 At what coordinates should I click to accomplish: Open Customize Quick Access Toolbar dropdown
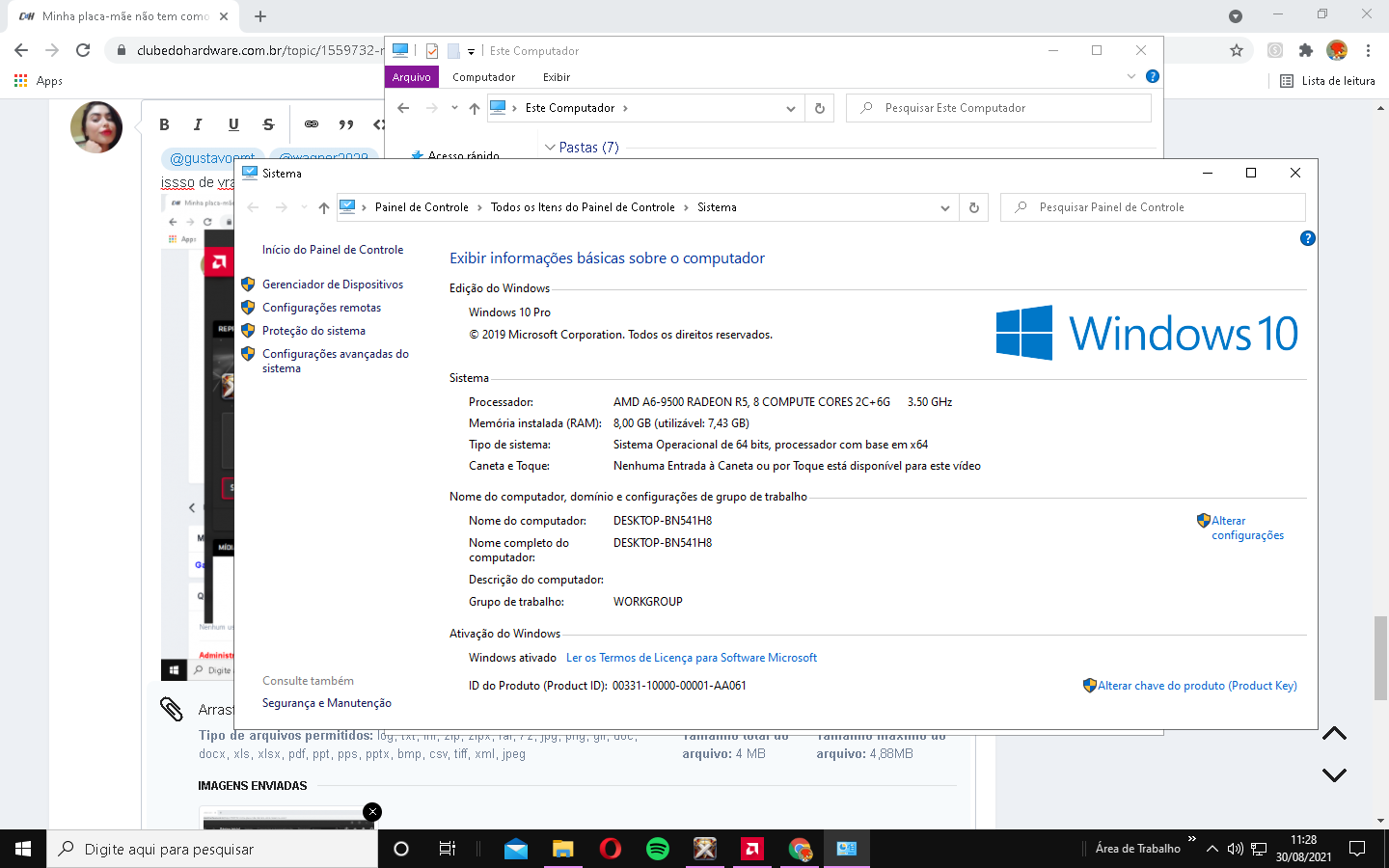click(x=471, y=51)
